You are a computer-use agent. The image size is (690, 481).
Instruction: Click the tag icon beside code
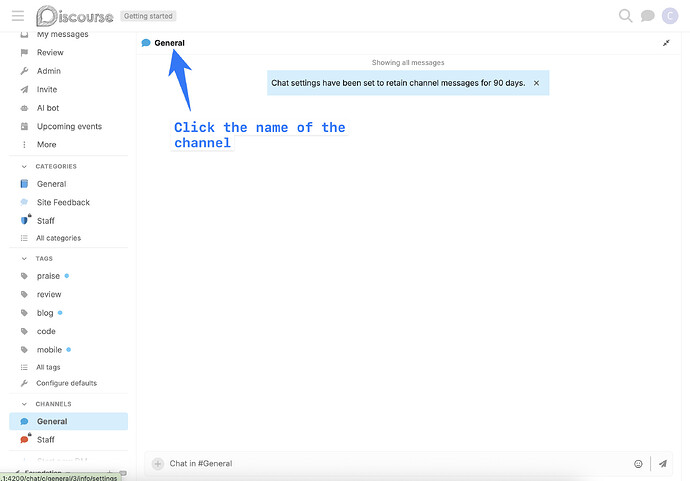(24, 331)
